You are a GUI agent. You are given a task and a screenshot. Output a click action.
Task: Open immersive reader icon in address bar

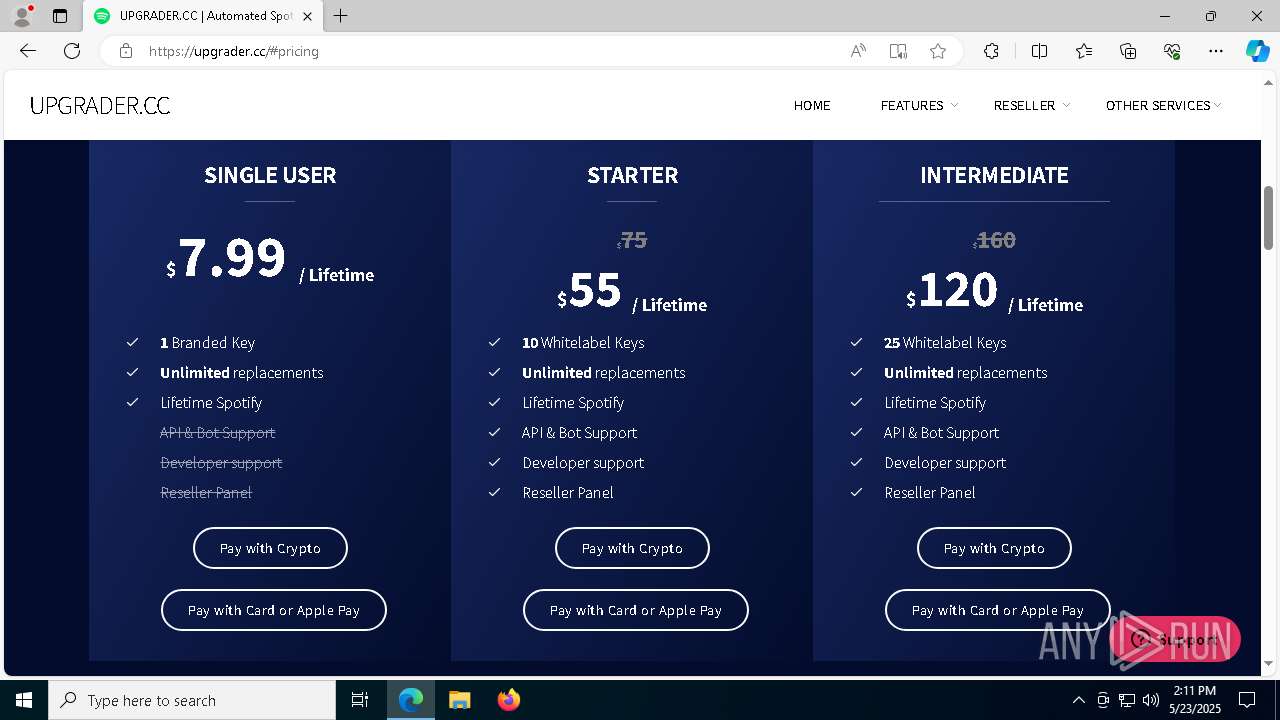point(898,51)
